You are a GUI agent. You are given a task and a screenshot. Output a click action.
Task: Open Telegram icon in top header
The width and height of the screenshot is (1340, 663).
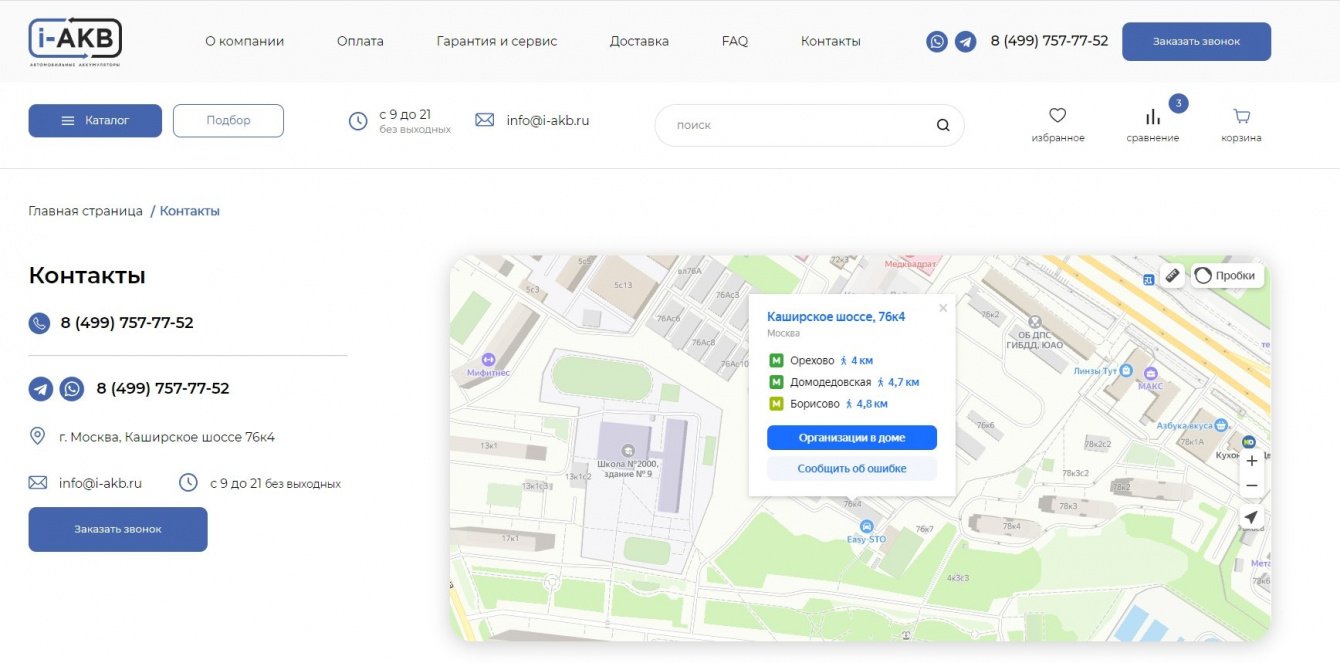(965, 42)
